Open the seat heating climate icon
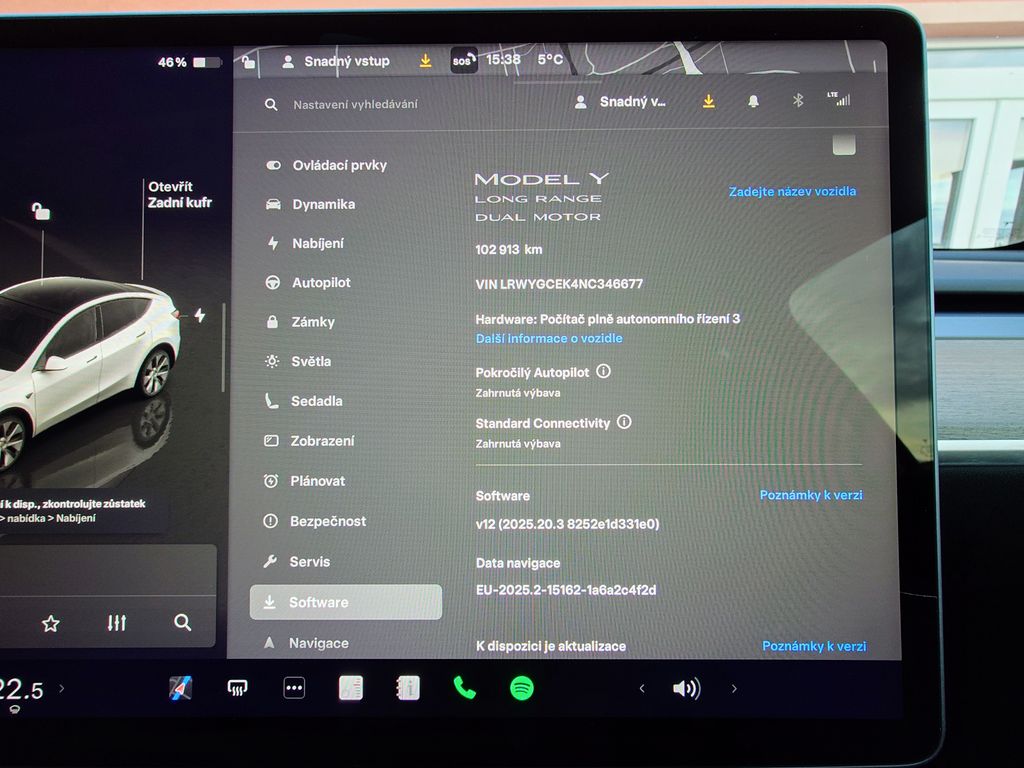 pyautogui.click(x=237, y=688)
